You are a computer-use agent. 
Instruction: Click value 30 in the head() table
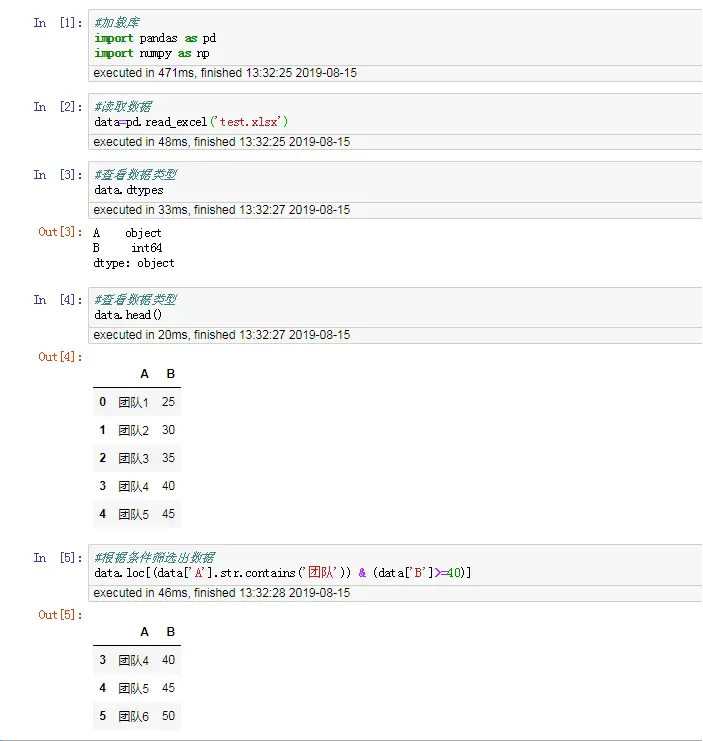click(168, 430)
